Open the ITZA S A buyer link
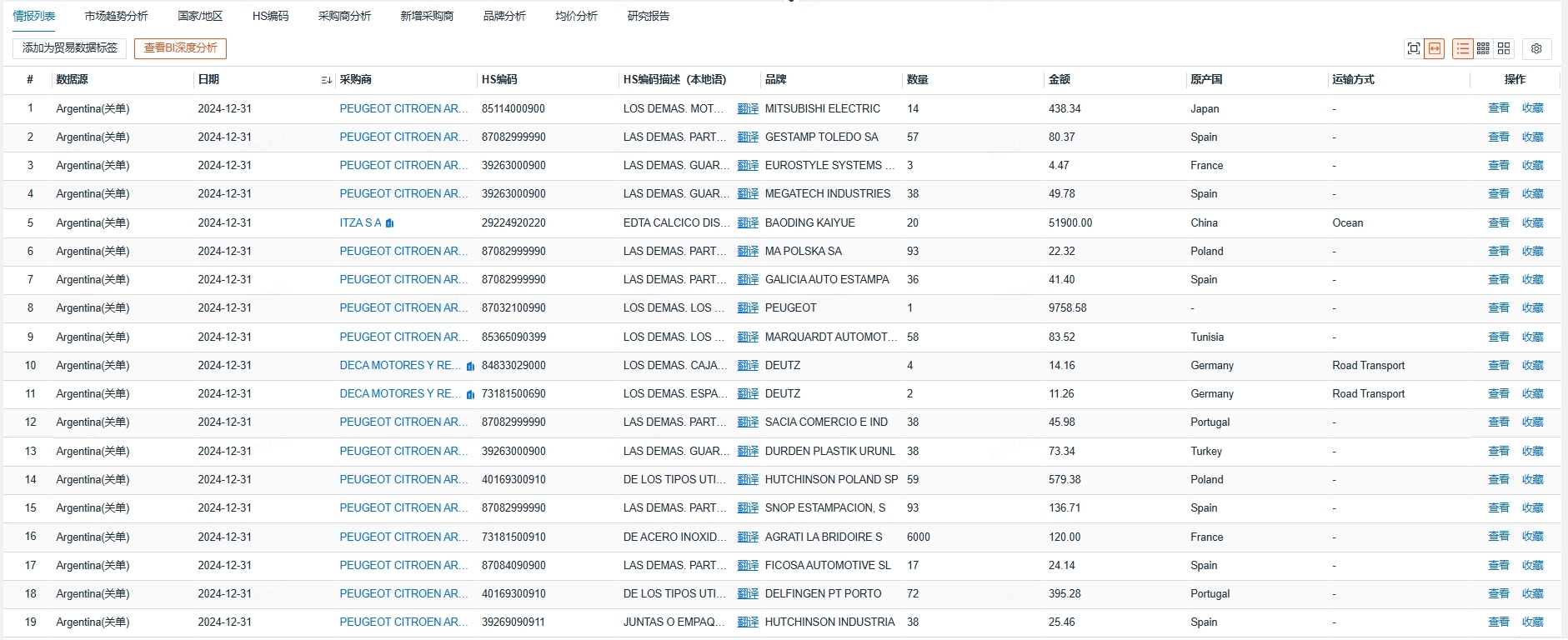This screenshot has width=1568, height=640. point(360,222)
